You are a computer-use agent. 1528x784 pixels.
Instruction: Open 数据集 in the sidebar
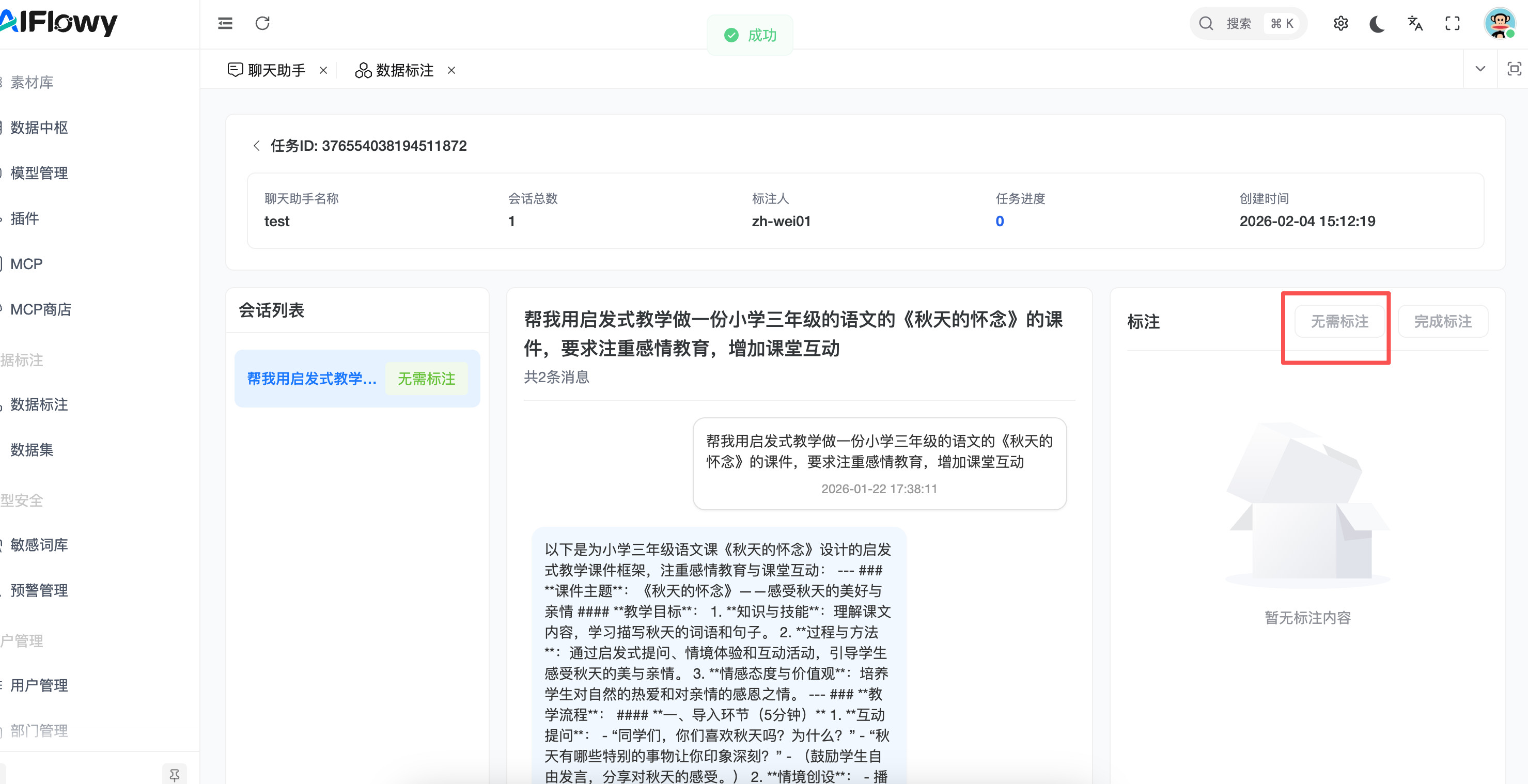tap(32, 449)
